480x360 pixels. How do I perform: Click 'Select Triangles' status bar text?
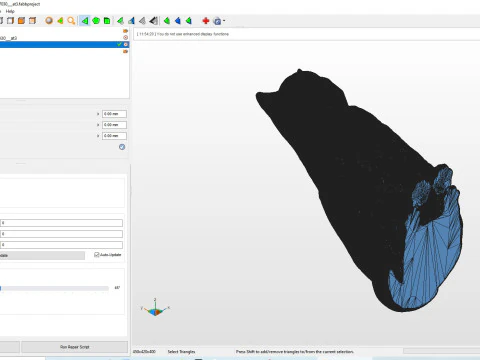181,352
